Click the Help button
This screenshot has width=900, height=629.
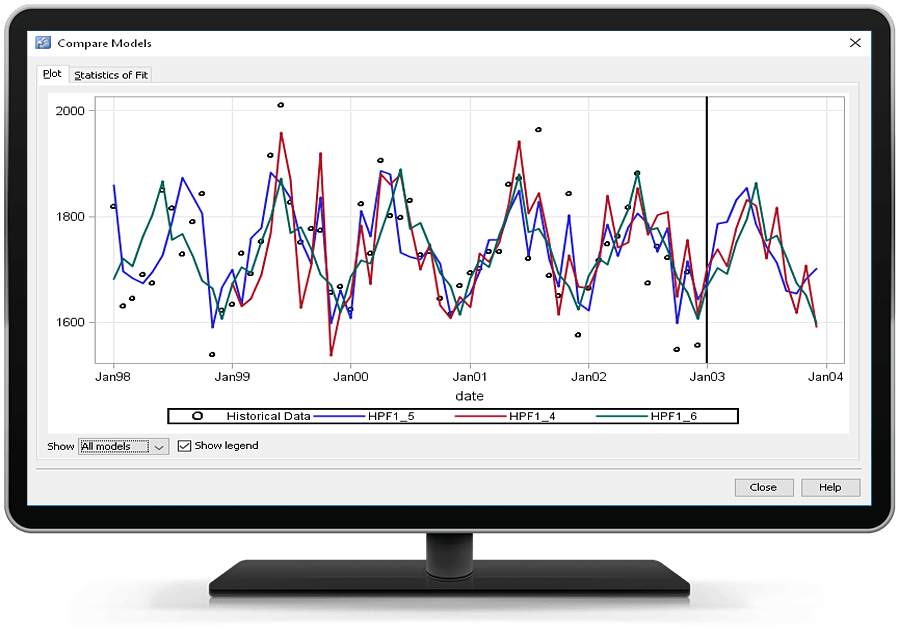tap(829, 487)
